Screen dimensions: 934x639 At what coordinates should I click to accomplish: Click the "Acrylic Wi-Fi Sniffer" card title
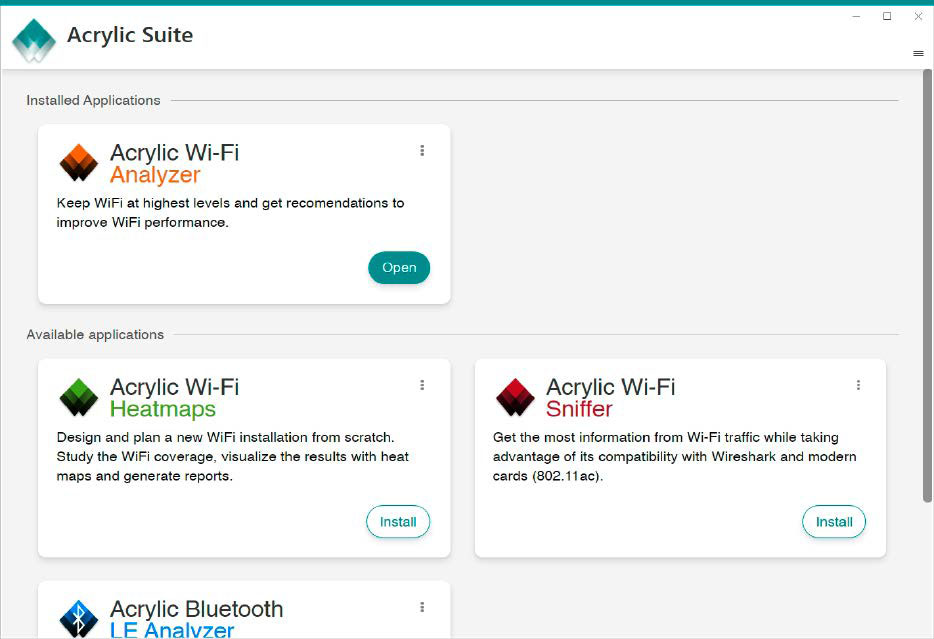pyautogui.click(x=611, y=398)
